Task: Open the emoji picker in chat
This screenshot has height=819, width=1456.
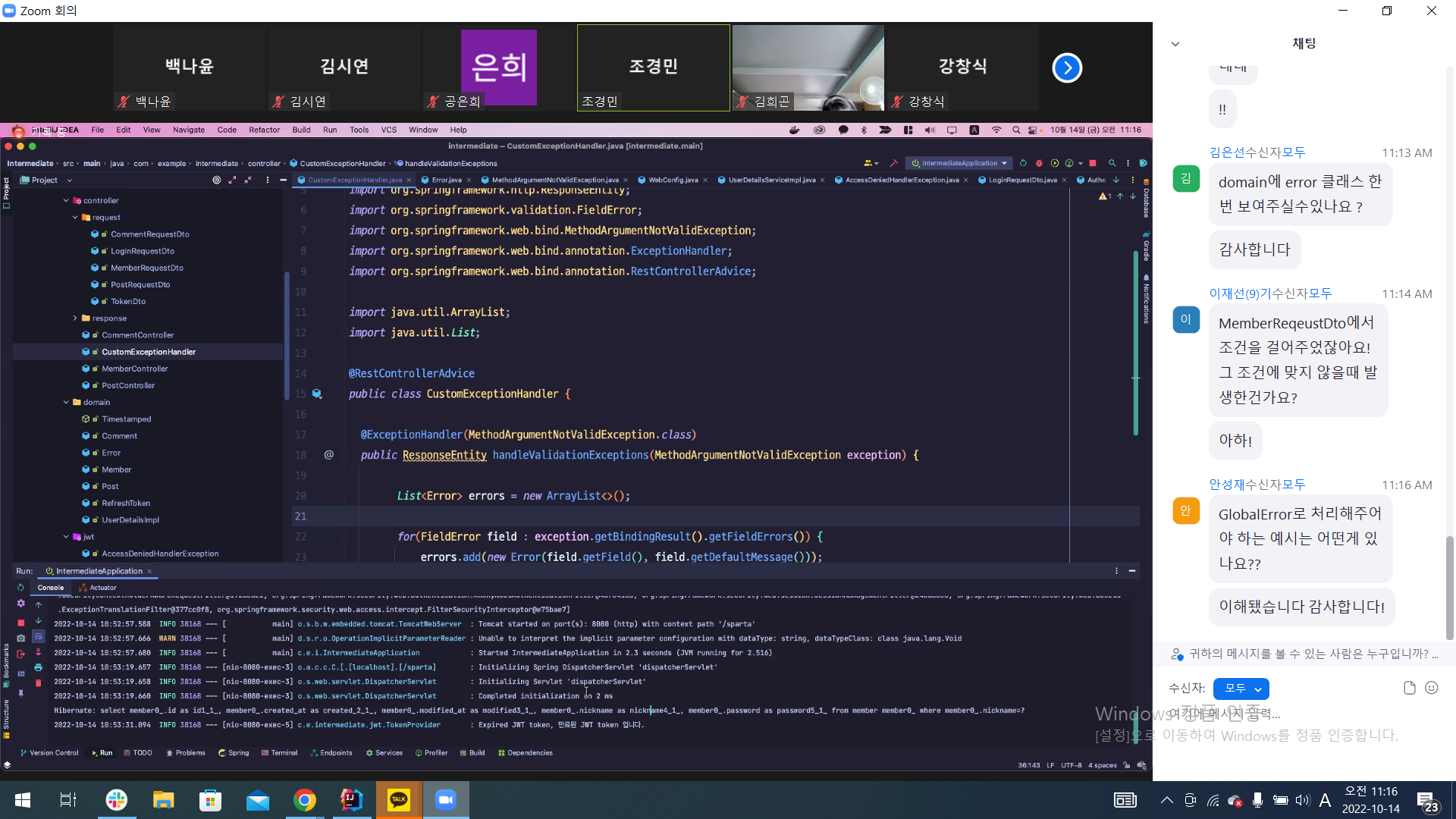Action: 1432,688
